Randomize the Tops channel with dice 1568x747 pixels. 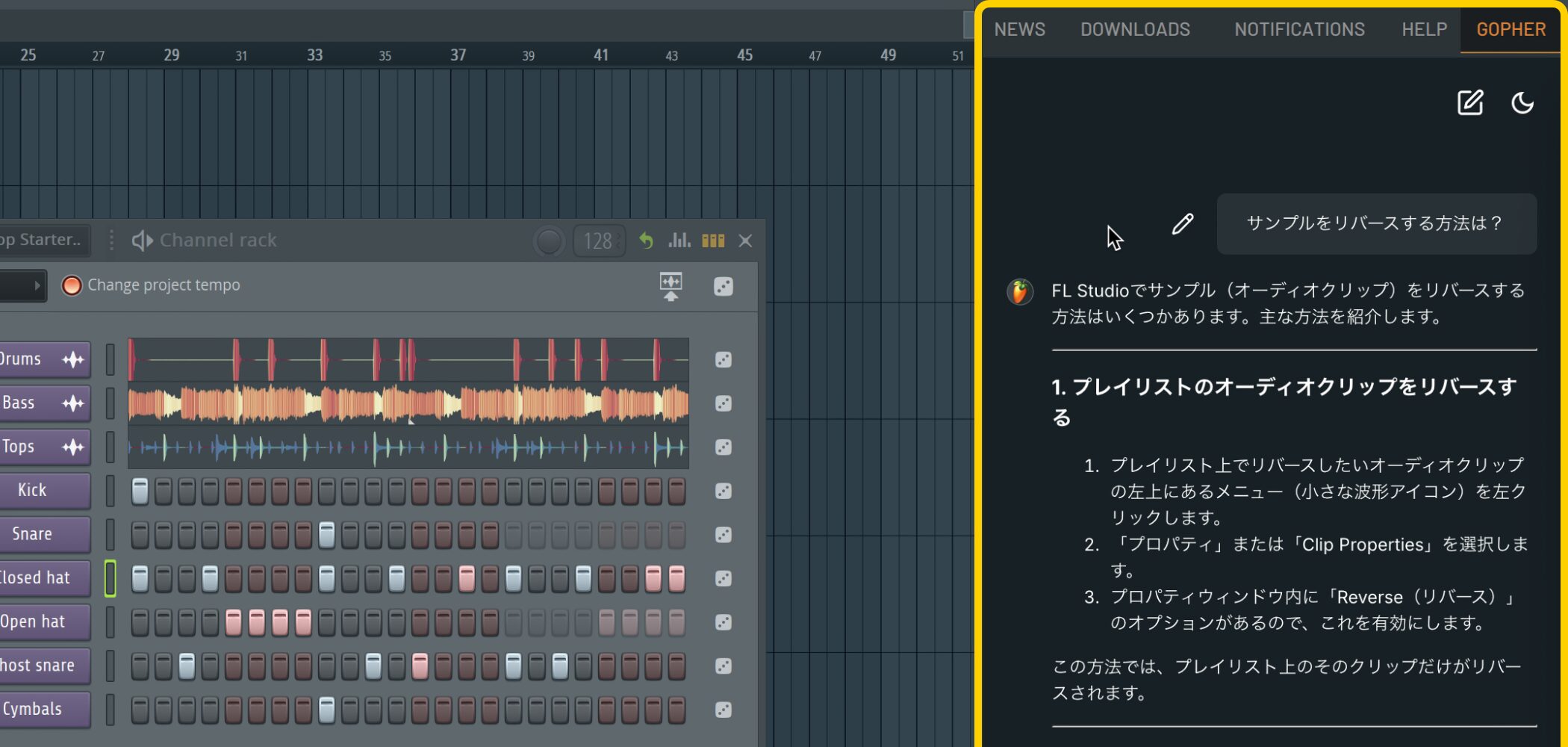(724, 447)
